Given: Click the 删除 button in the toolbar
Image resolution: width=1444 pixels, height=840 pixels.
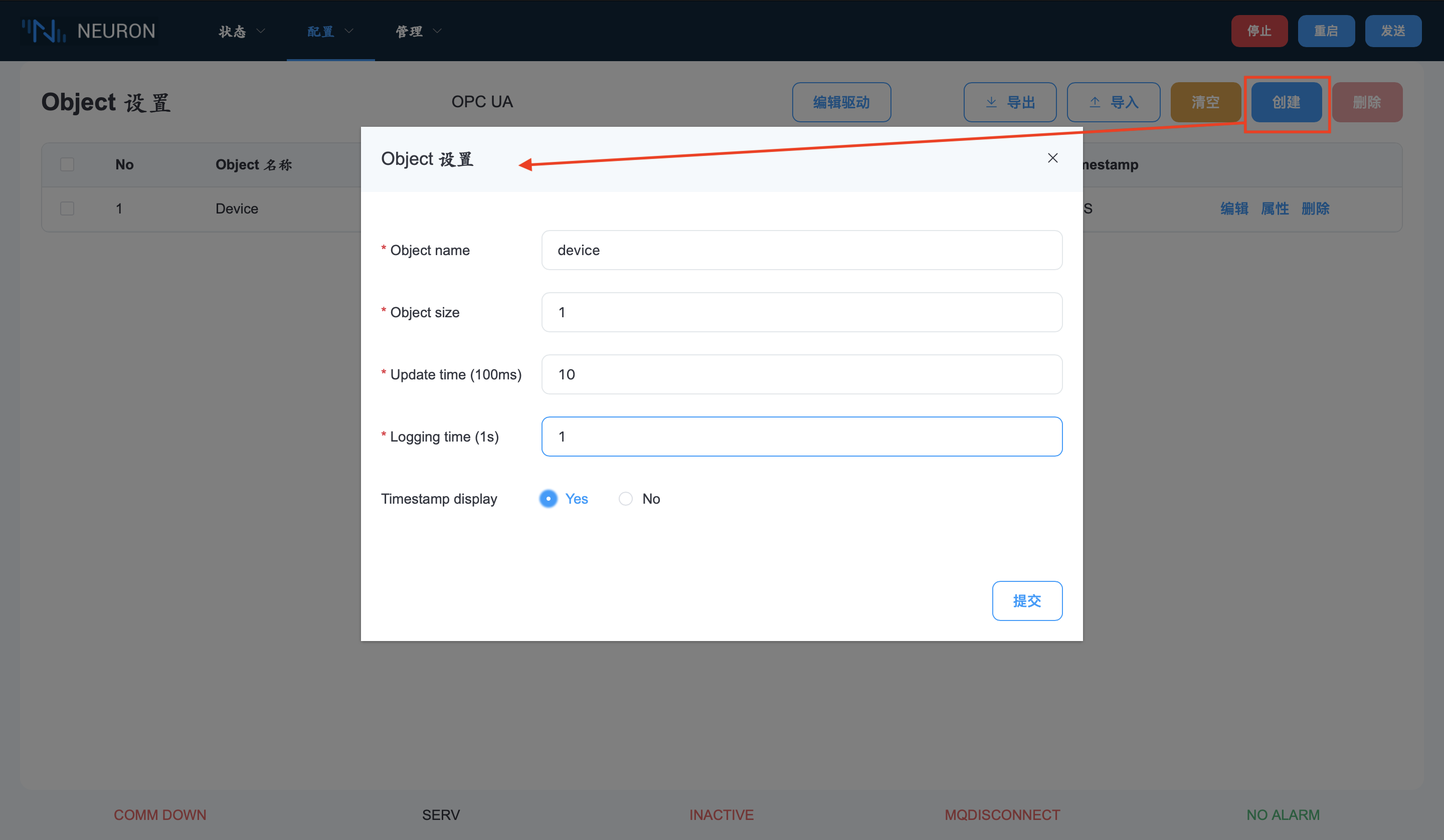Looking at the screenshot, I should [1367, 103].
